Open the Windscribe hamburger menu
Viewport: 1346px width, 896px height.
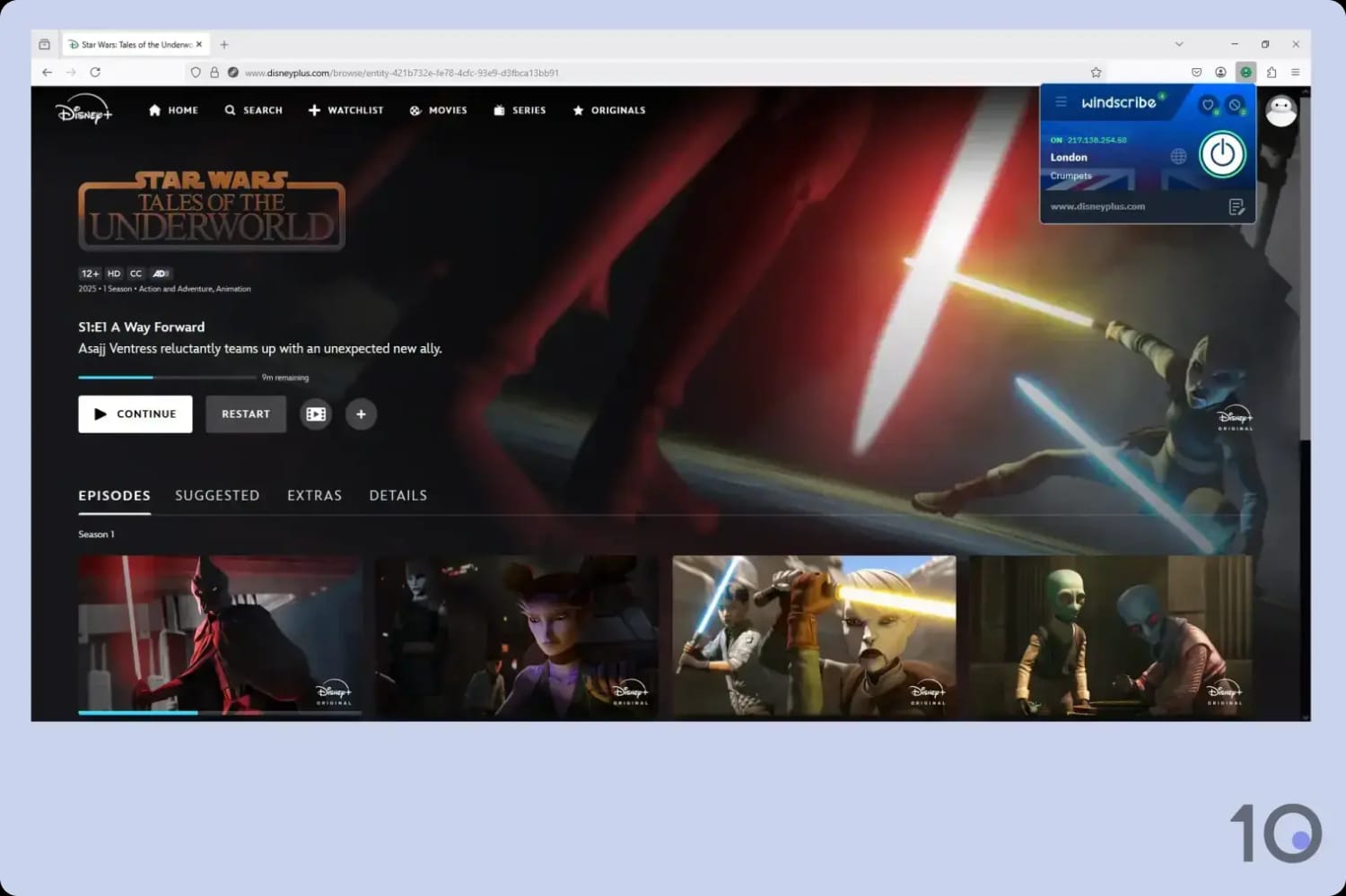click(x=1061, y=101)
